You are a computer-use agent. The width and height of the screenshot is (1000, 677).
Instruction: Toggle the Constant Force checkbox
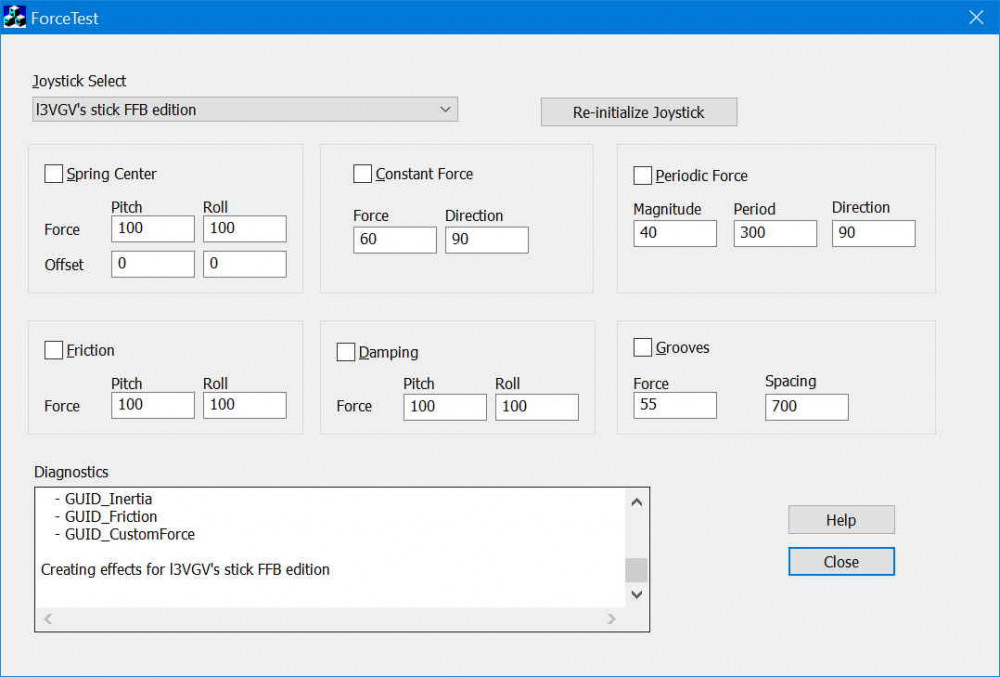362,174
